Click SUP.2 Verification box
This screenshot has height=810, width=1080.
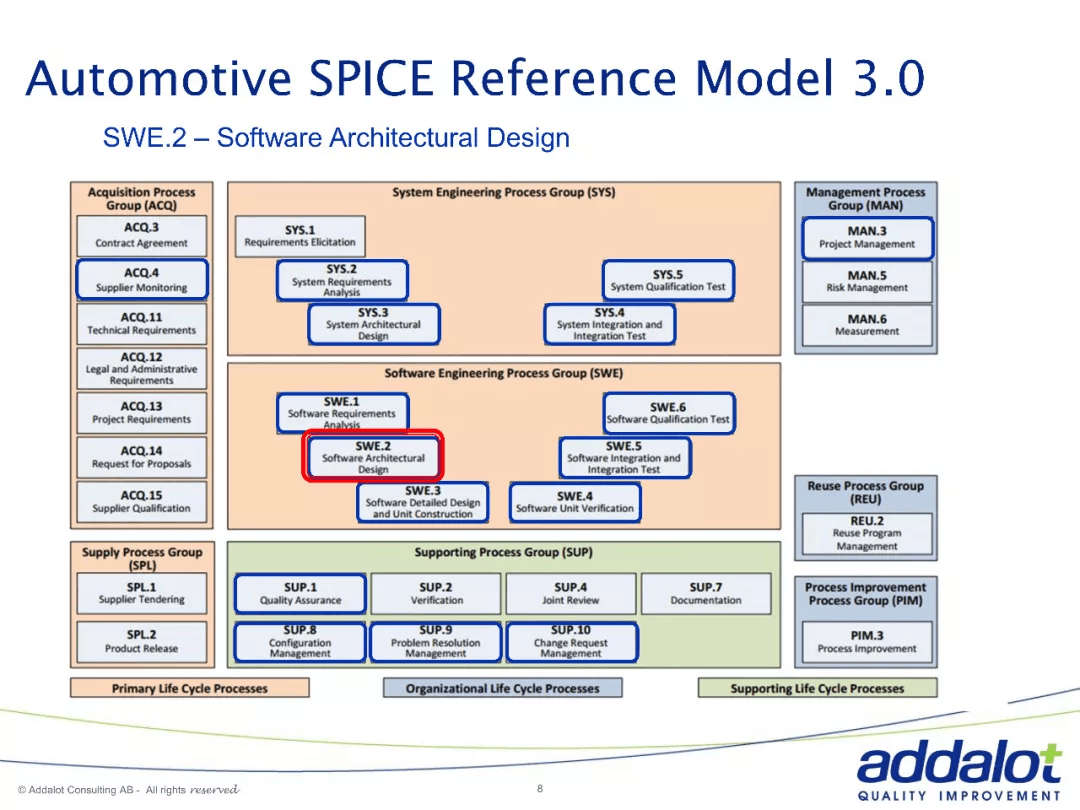[436, 594]
